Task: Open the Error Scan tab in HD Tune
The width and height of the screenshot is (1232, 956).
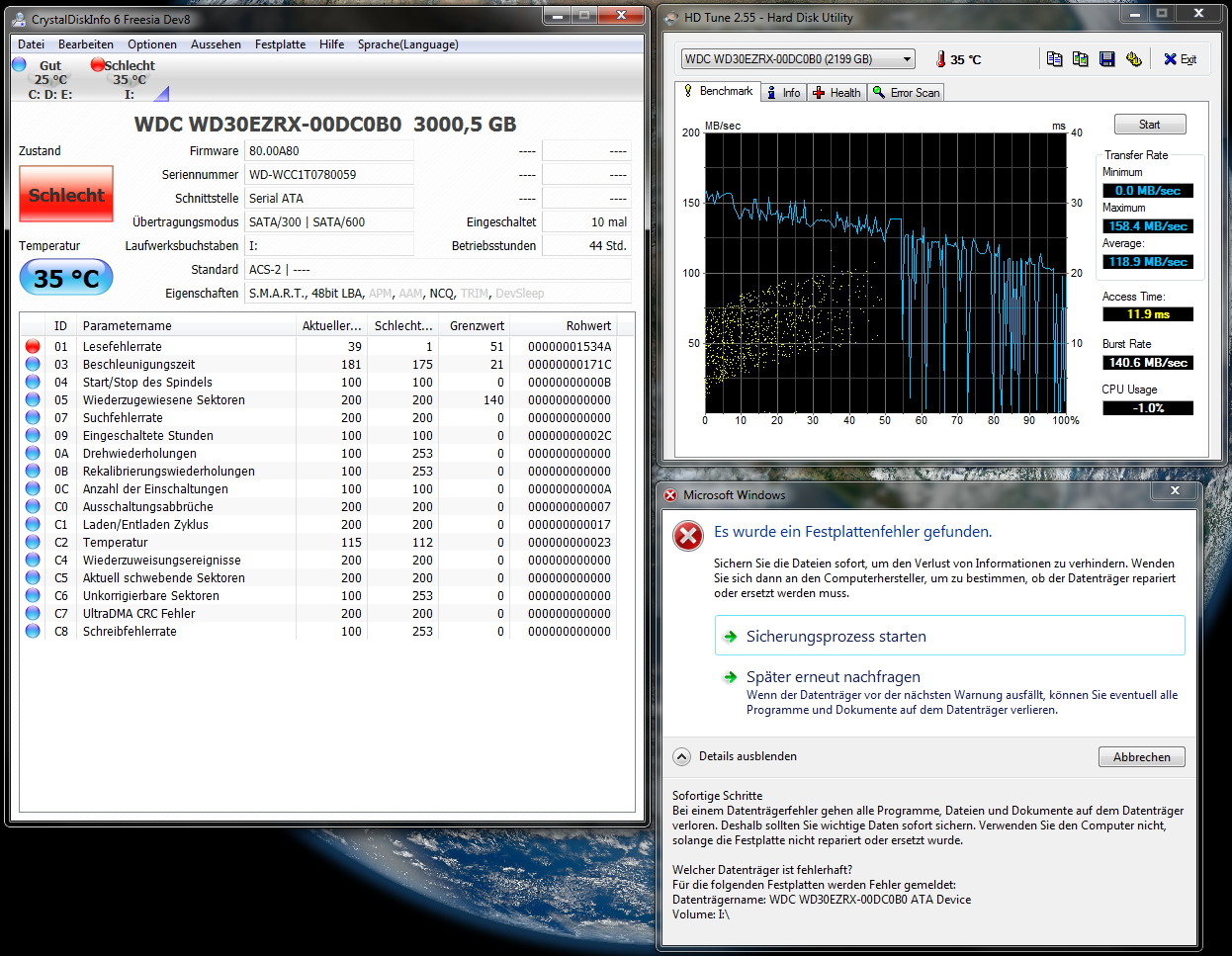Action: [x=907, y=92]
